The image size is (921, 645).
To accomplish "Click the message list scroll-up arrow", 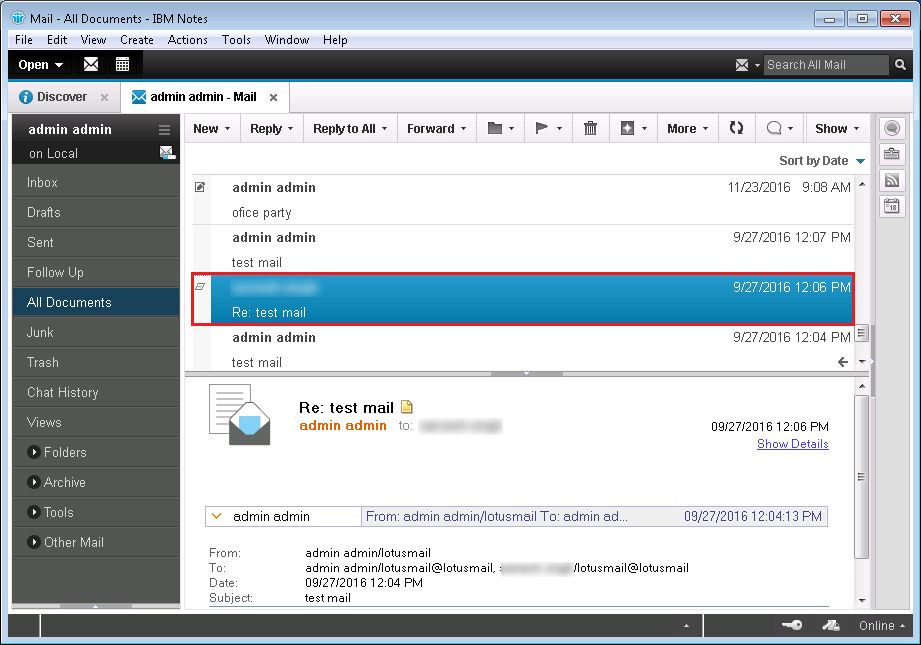I will click(x=862, y=184).
